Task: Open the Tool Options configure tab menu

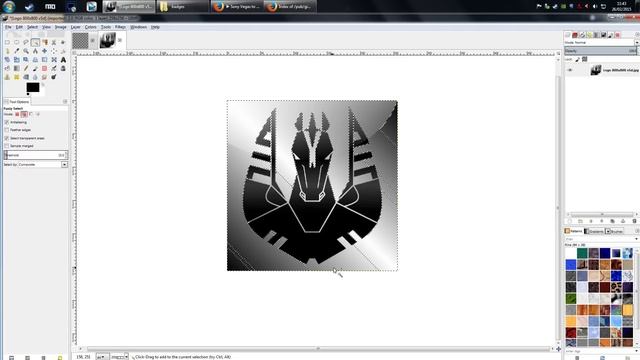Action: [x=65, y=102]
